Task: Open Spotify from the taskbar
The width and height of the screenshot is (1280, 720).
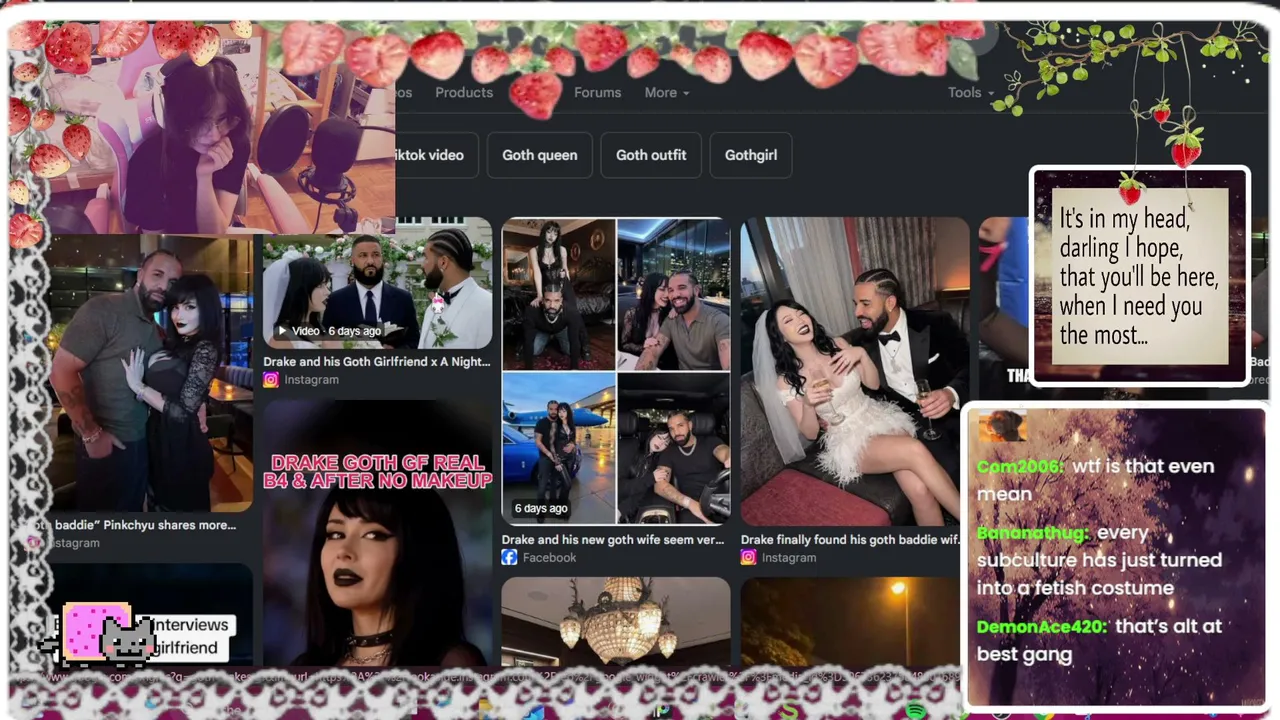Action: coord(914,711)
